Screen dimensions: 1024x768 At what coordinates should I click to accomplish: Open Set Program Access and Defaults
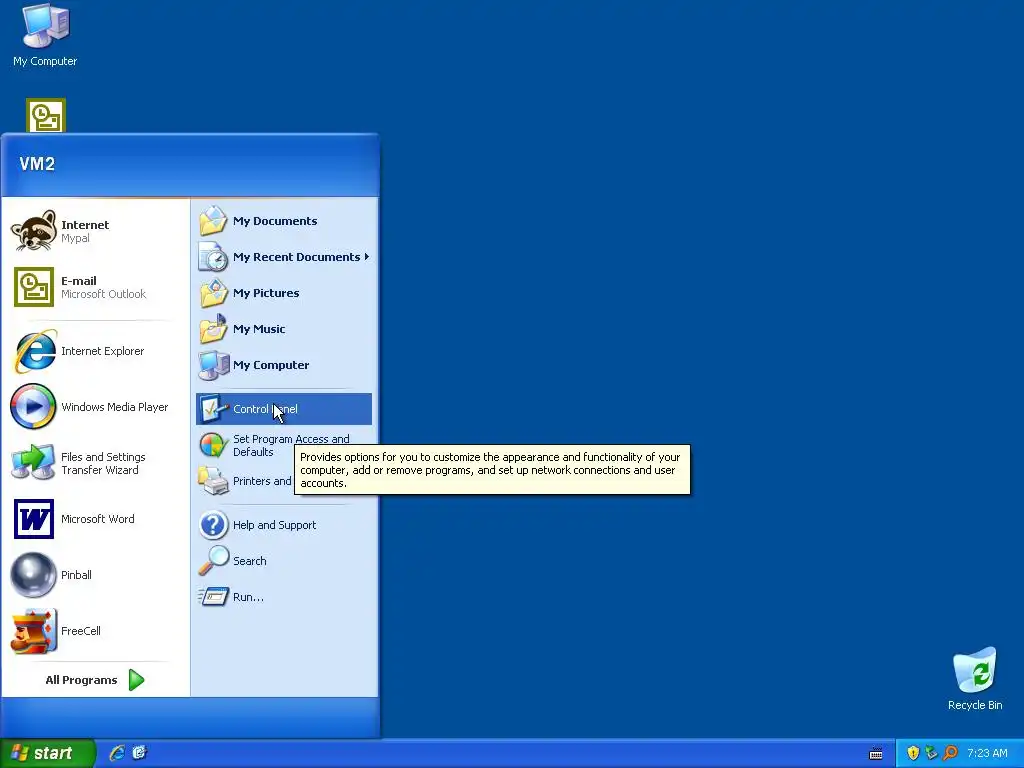283,445
